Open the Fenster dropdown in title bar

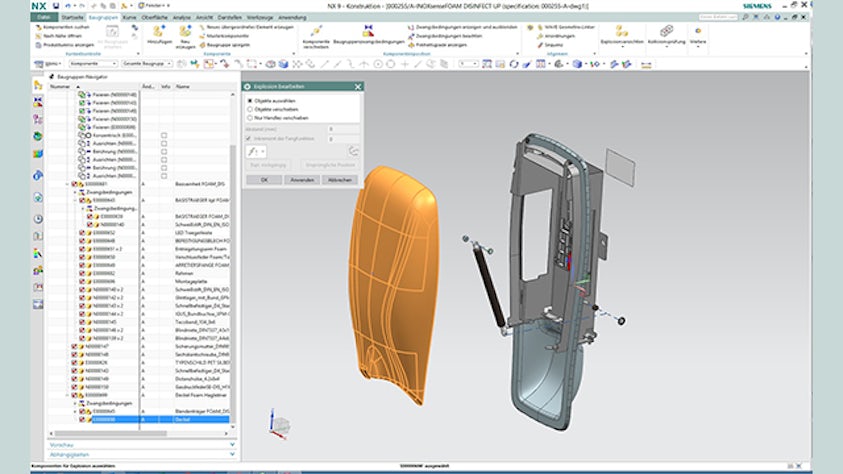[154, 6]
